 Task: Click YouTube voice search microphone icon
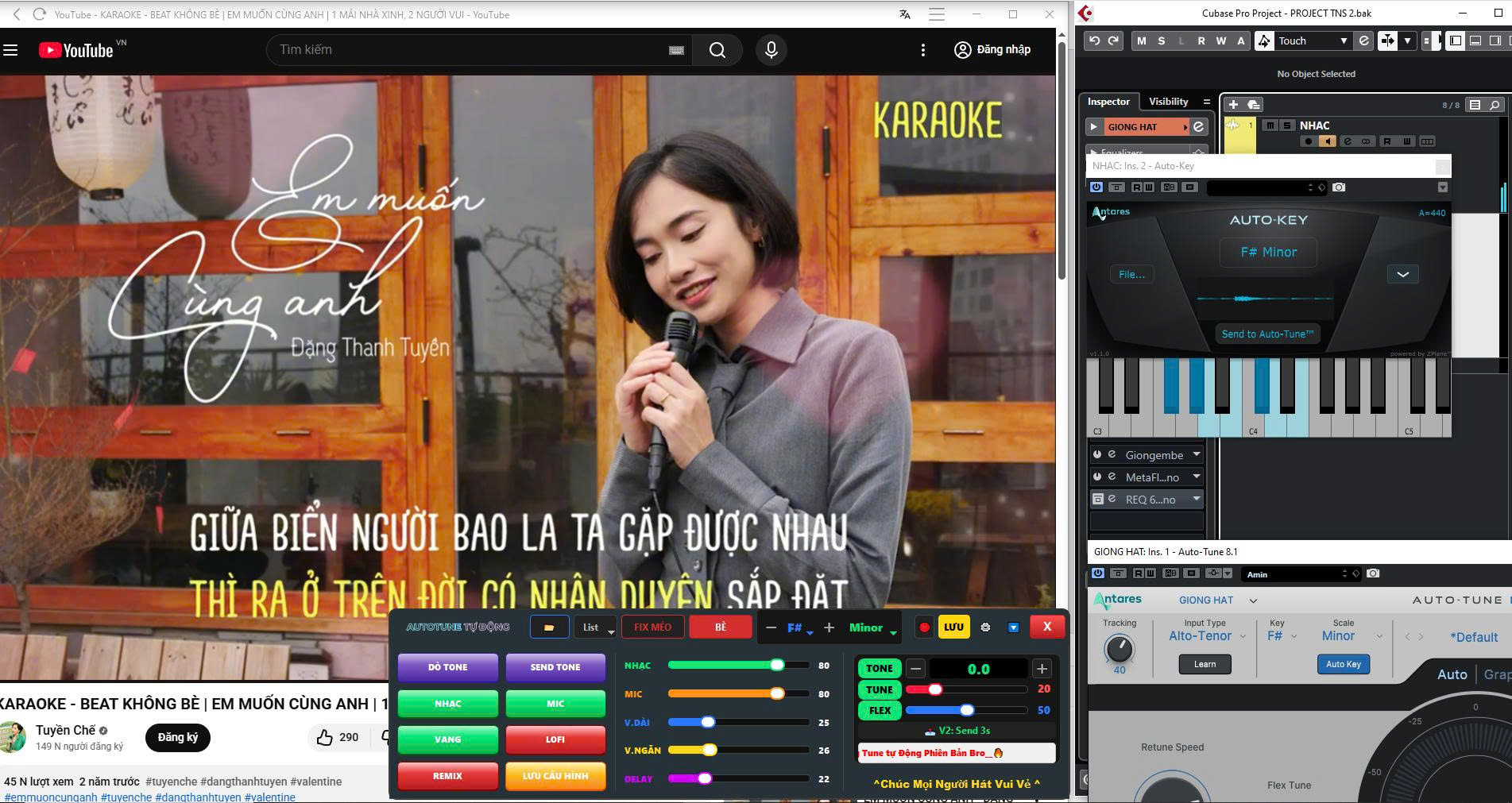(771, 50)
